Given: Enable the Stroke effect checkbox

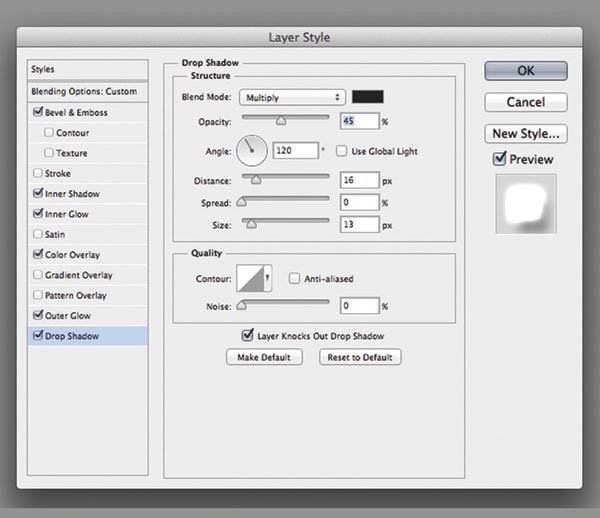Looking at the screenshot, I should [x=38, y=173].
